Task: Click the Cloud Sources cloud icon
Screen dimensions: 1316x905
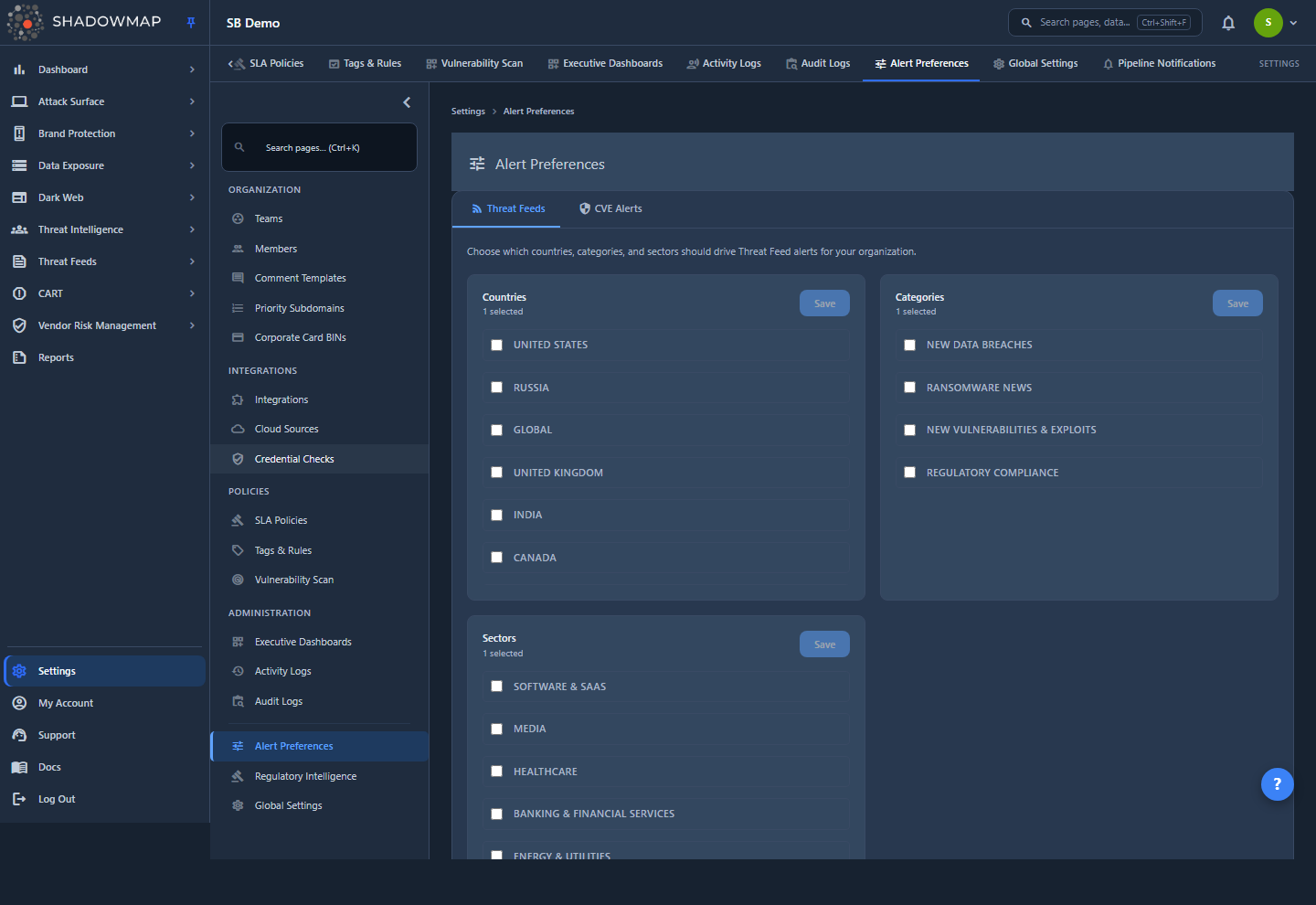Action: tap(238, 429)
